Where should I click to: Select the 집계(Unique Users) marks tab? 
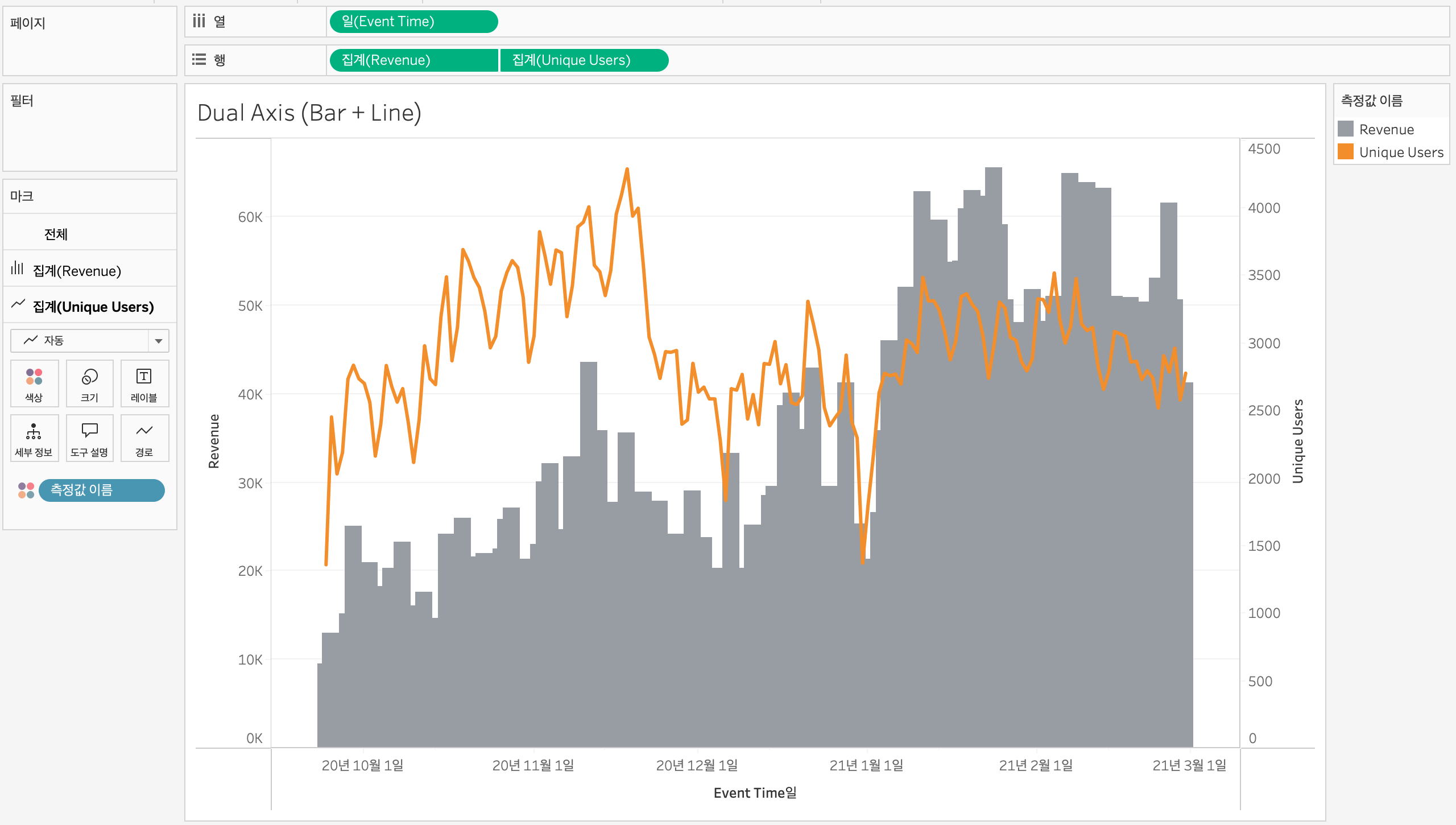(x=90, y=306)
